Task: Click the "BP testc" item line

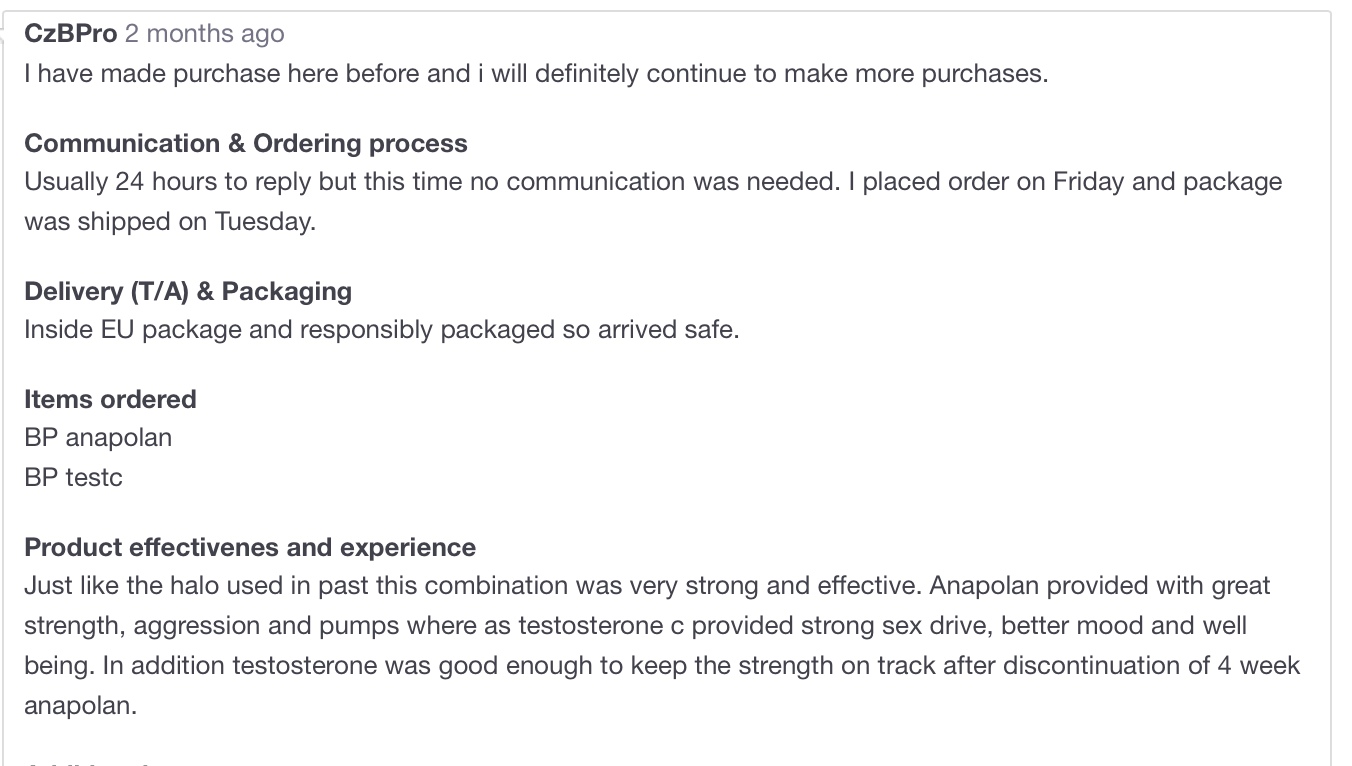Action: pyautogui.click(x=73, y=478)
